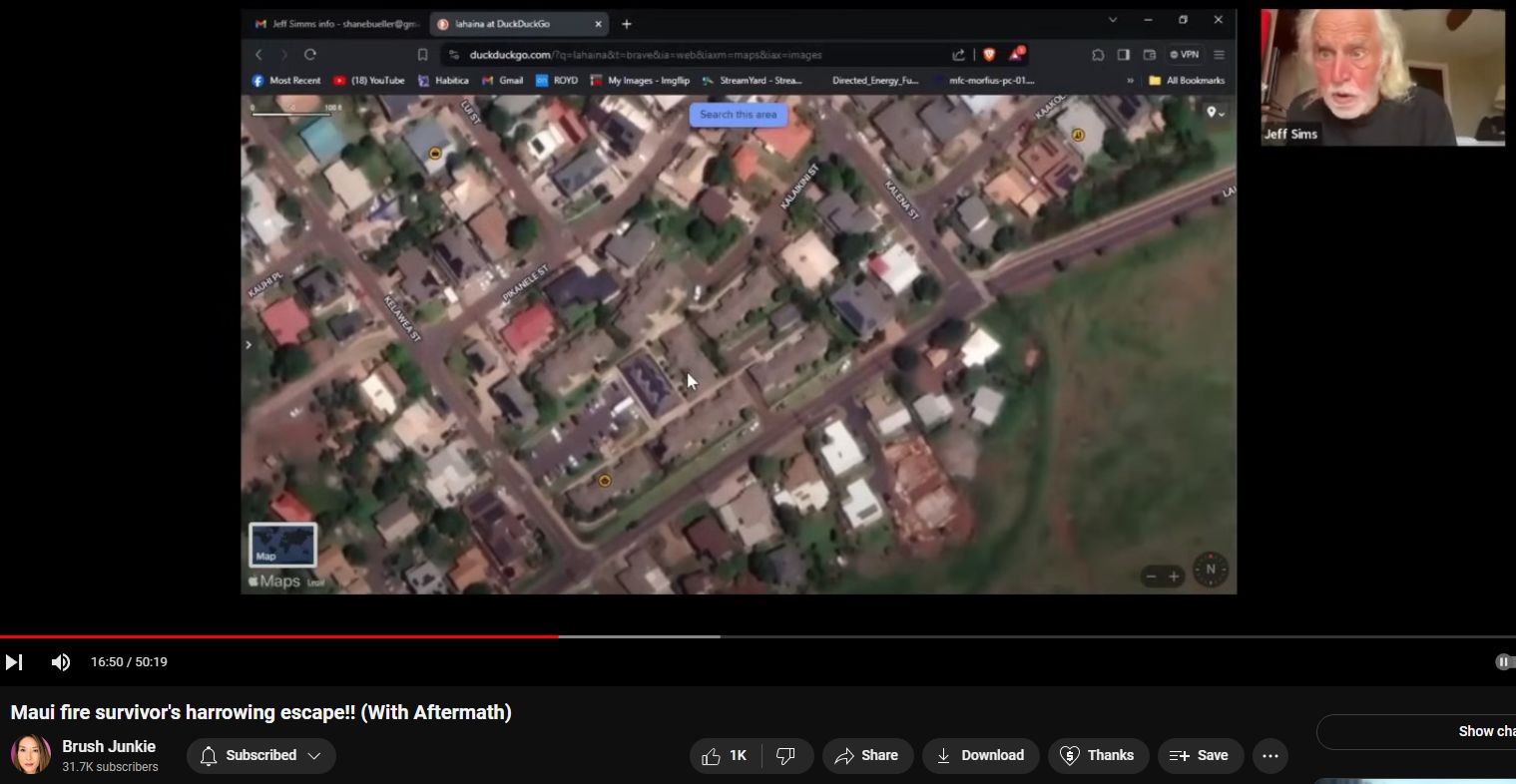1516x784 pixels.
Task: Open the ROYD bookmark
Action: [557, 81]
